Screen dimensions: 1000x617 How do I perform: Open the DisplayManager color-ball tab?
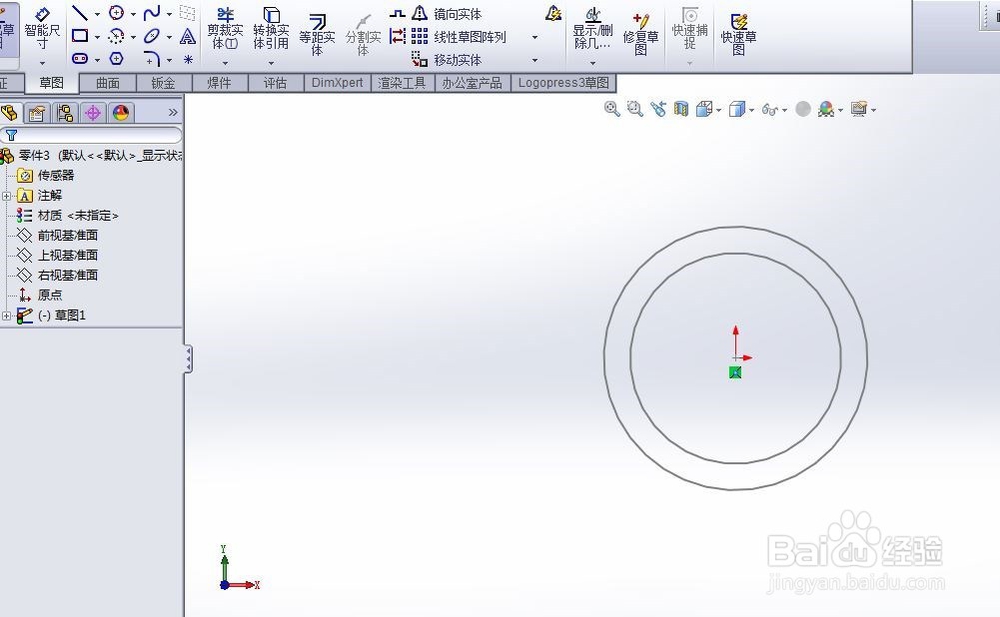click(121, 114)
